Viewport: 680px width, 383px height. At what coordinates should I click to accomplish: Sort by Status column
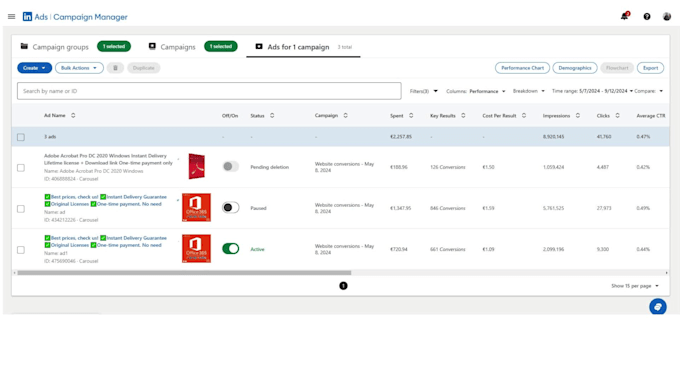point(272,115)
